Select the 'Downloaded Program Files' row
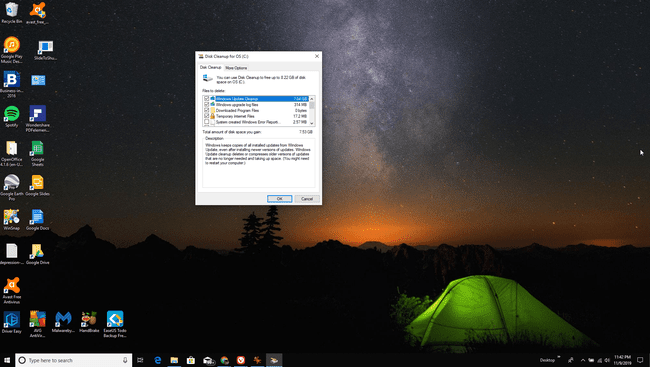 256,110
